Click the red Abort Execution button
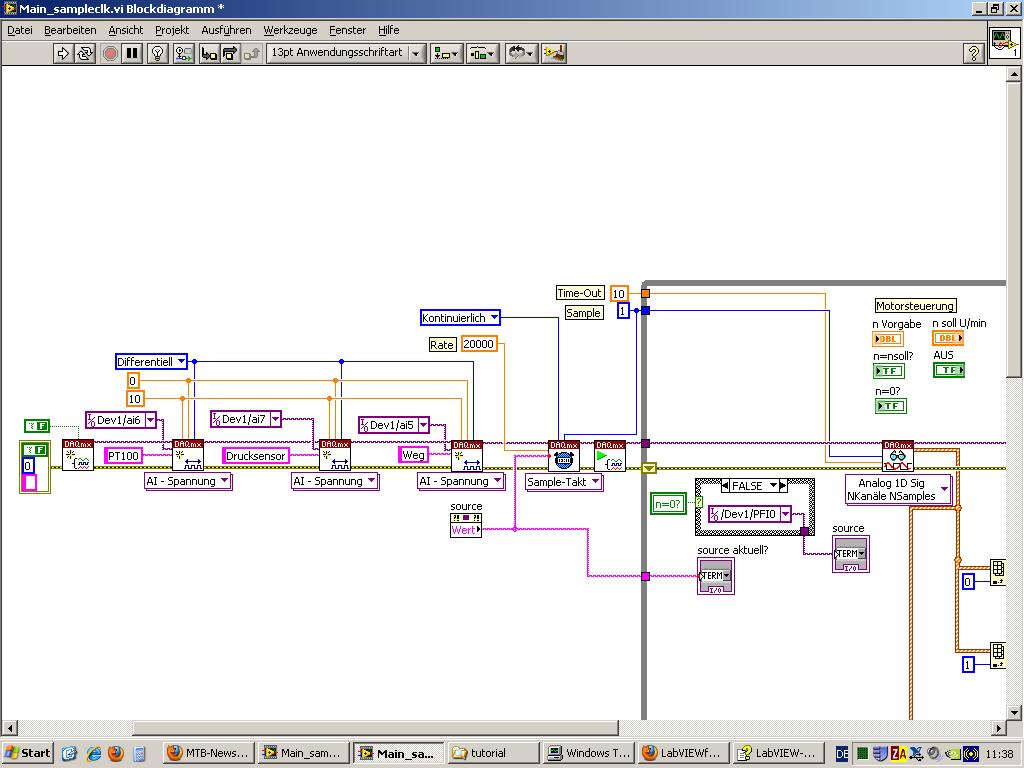1024x768 pixels. 110,53
